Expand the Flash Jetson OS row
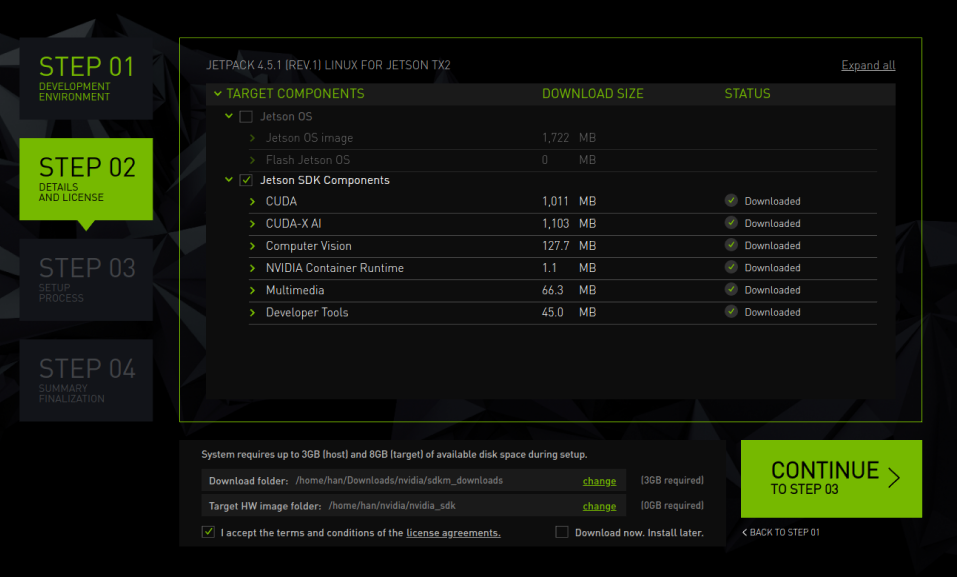Screen dimensions: 957x577 (252, 160)
